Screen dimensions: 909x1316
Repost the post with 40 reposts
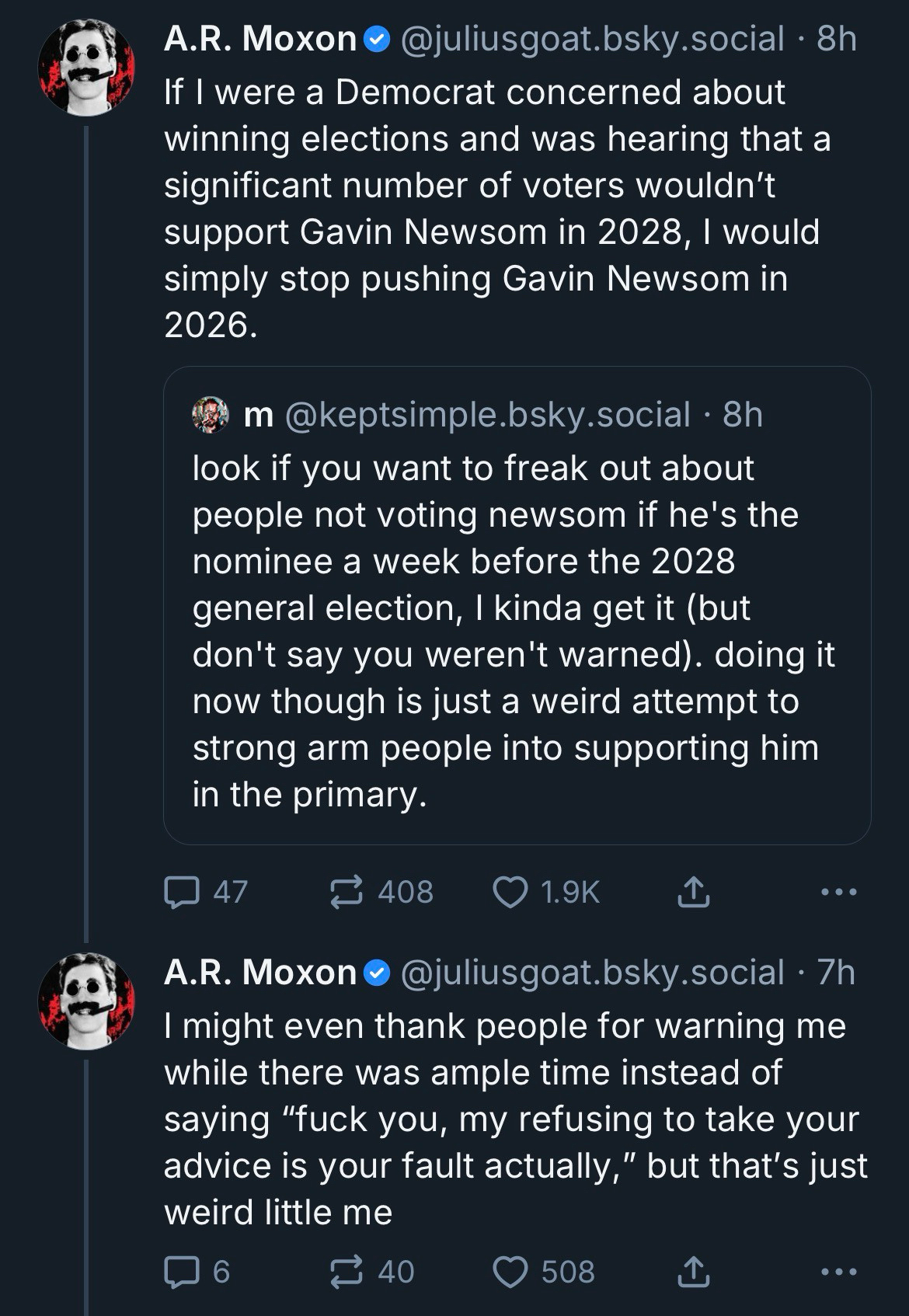[347, 1272]
